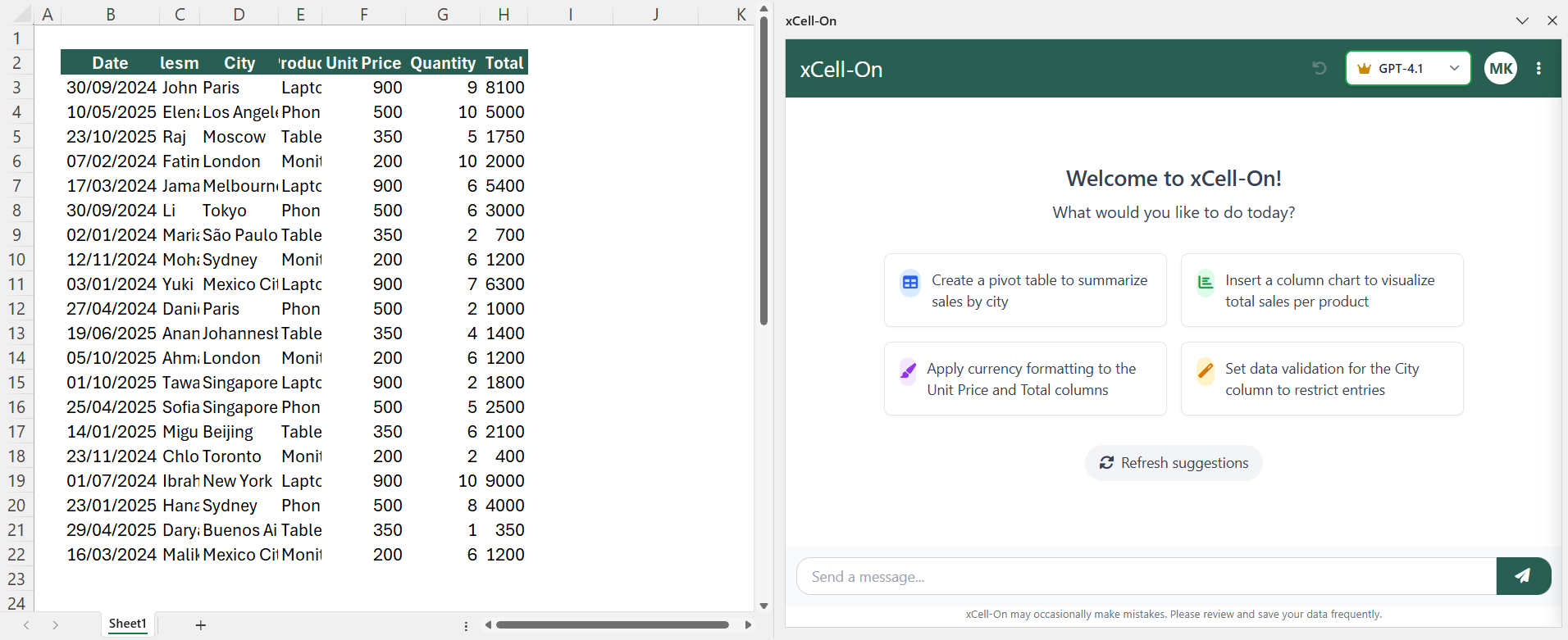Click the horizontal scrollbar right arrow
Viewport: 1568px width, 640px height.
747,625
